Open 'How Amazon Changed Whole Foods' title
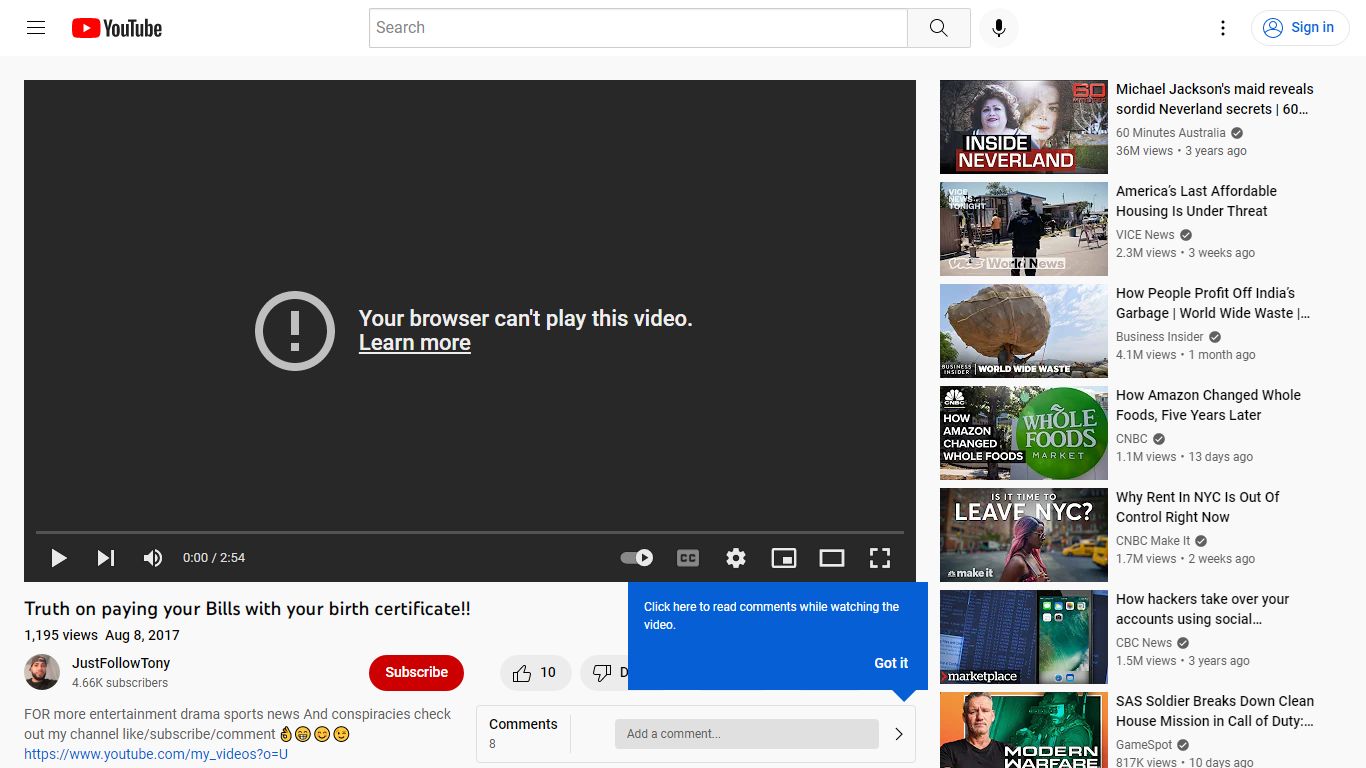 [1208, 405]
